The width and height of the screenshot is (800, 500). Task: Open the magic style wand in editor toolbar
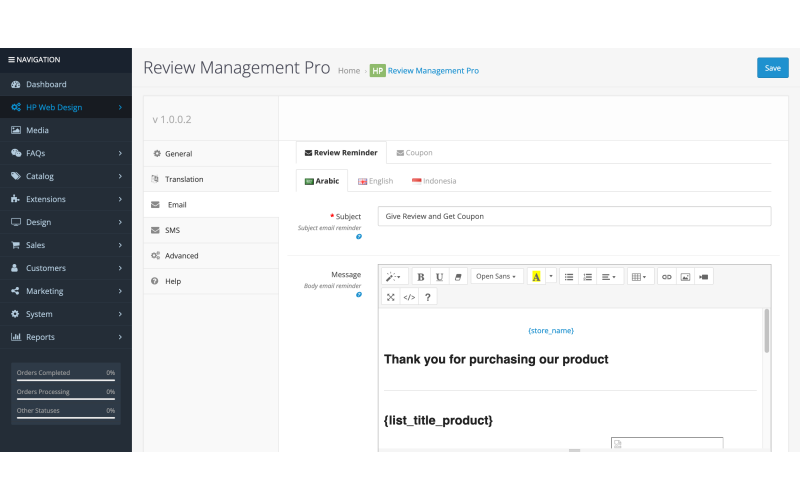pyautogui.click(x=394, y=277)
